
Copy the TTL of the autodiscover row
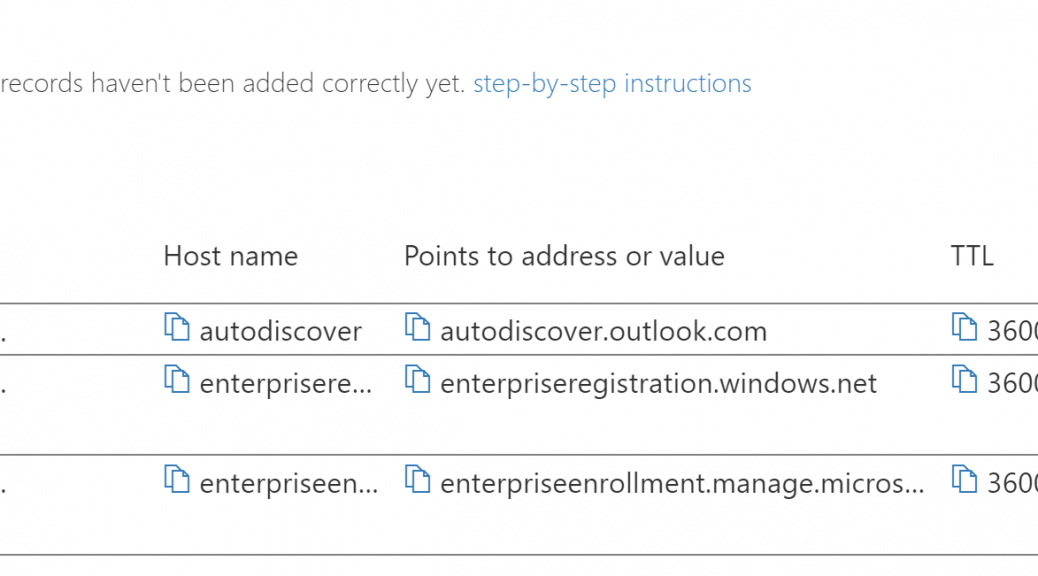click(x=964, y=327)
